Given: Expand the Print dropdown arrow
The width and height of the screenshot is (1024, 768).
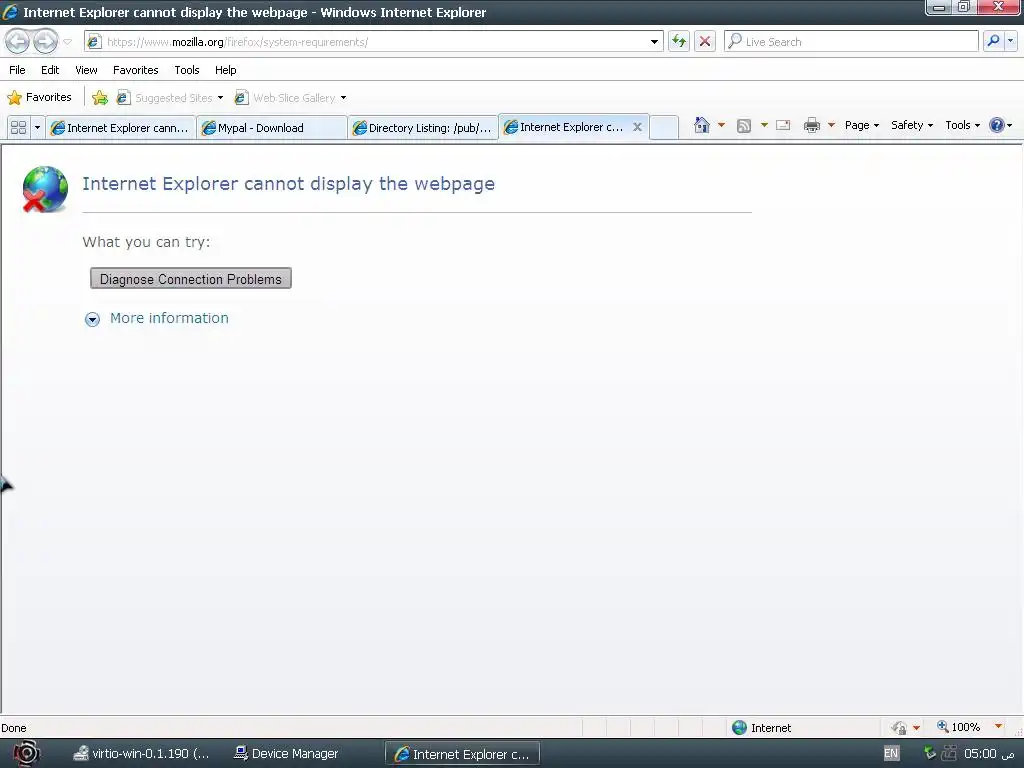Looking at the screenshot, I should click(x=831, y=125).
